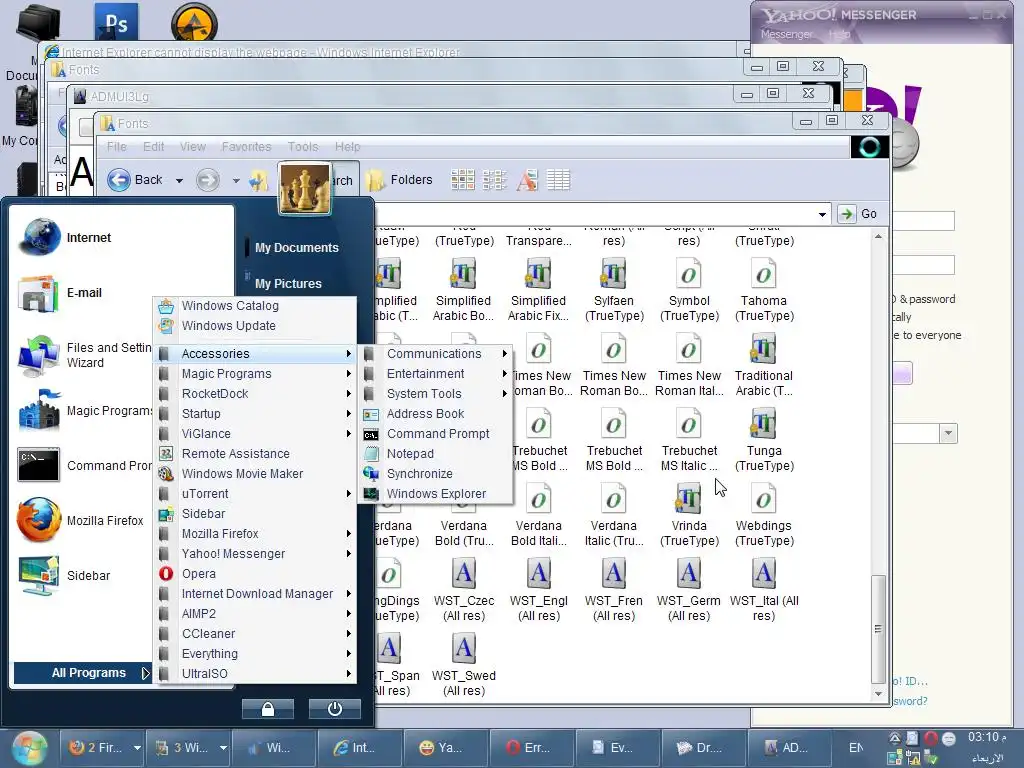The image size is (1024, 768).
Task: Open Tools menu in Fonts window
Action: [303, 147]
